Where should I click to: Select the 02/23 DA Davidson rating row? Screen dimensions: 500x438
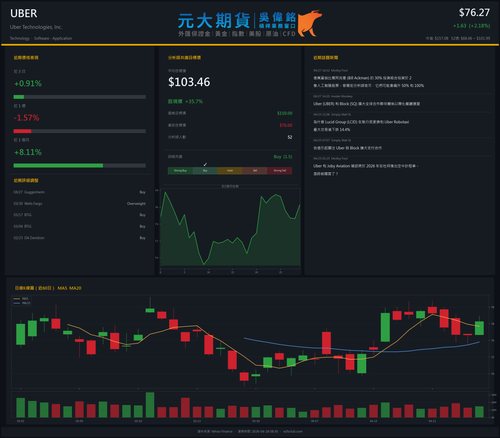(x=79, y=238)
